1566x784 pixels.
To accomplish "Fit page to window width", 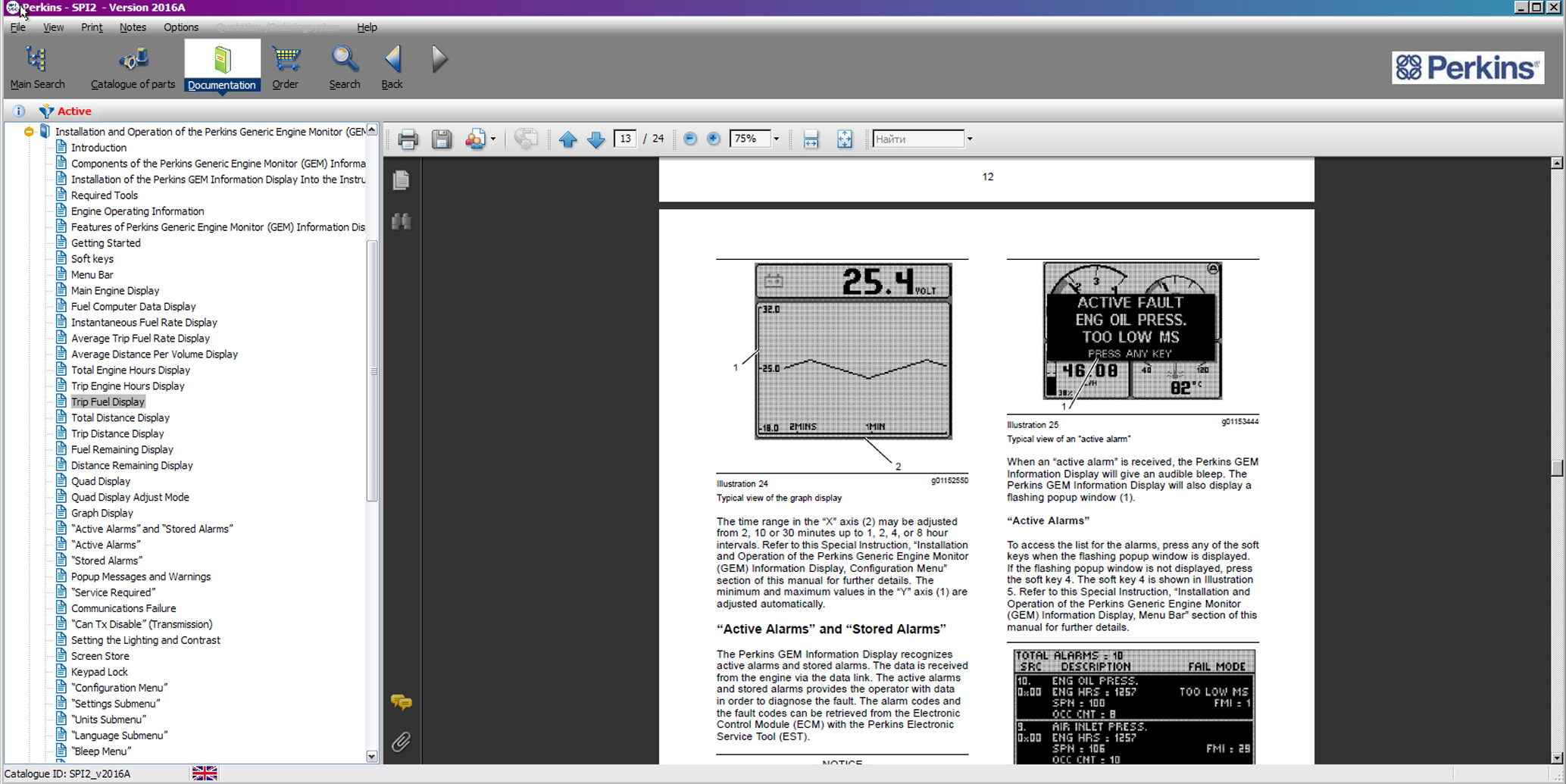I will pos(811,139).
